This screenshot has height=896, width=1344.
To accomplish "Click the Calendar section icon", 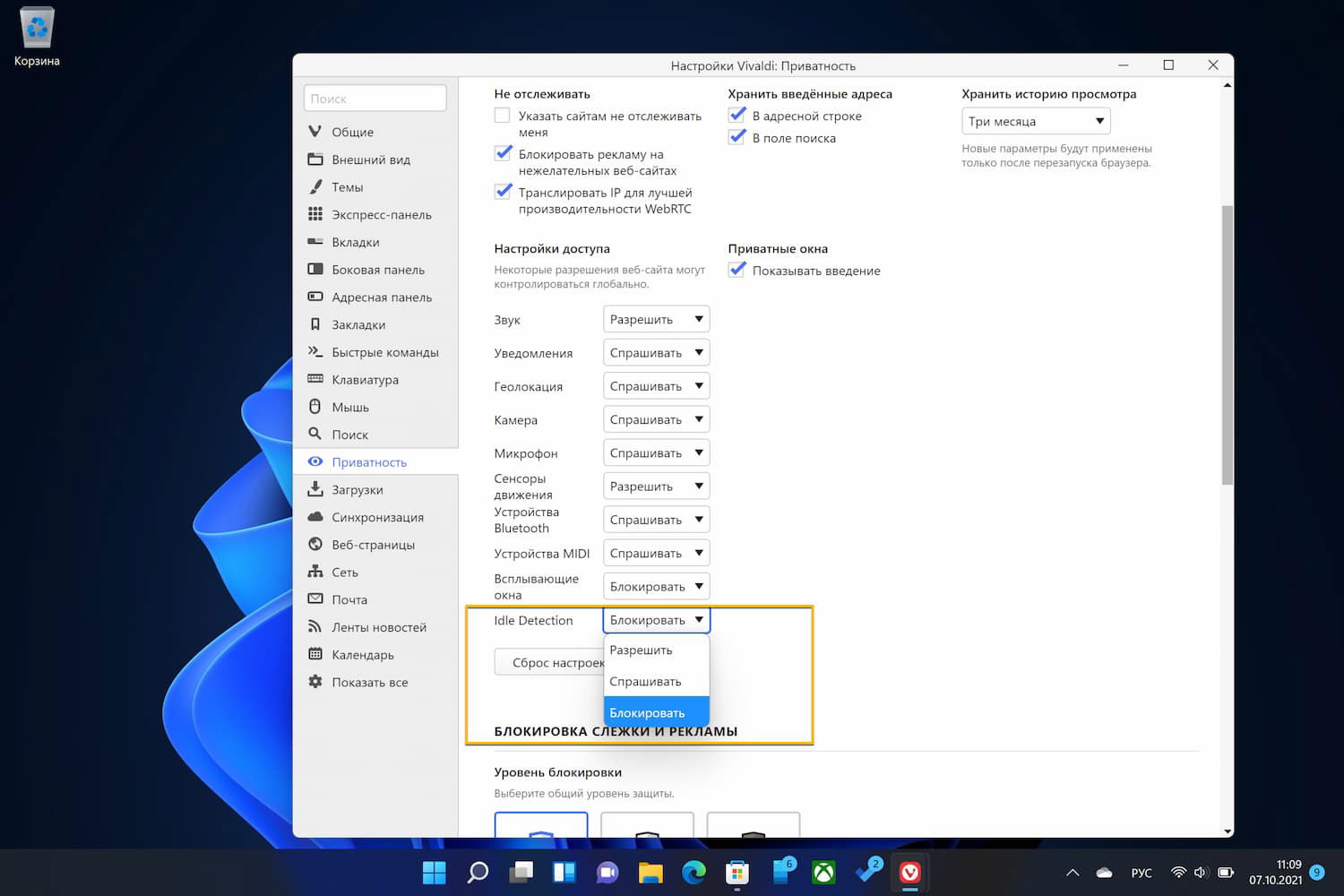I will [315, 654].
